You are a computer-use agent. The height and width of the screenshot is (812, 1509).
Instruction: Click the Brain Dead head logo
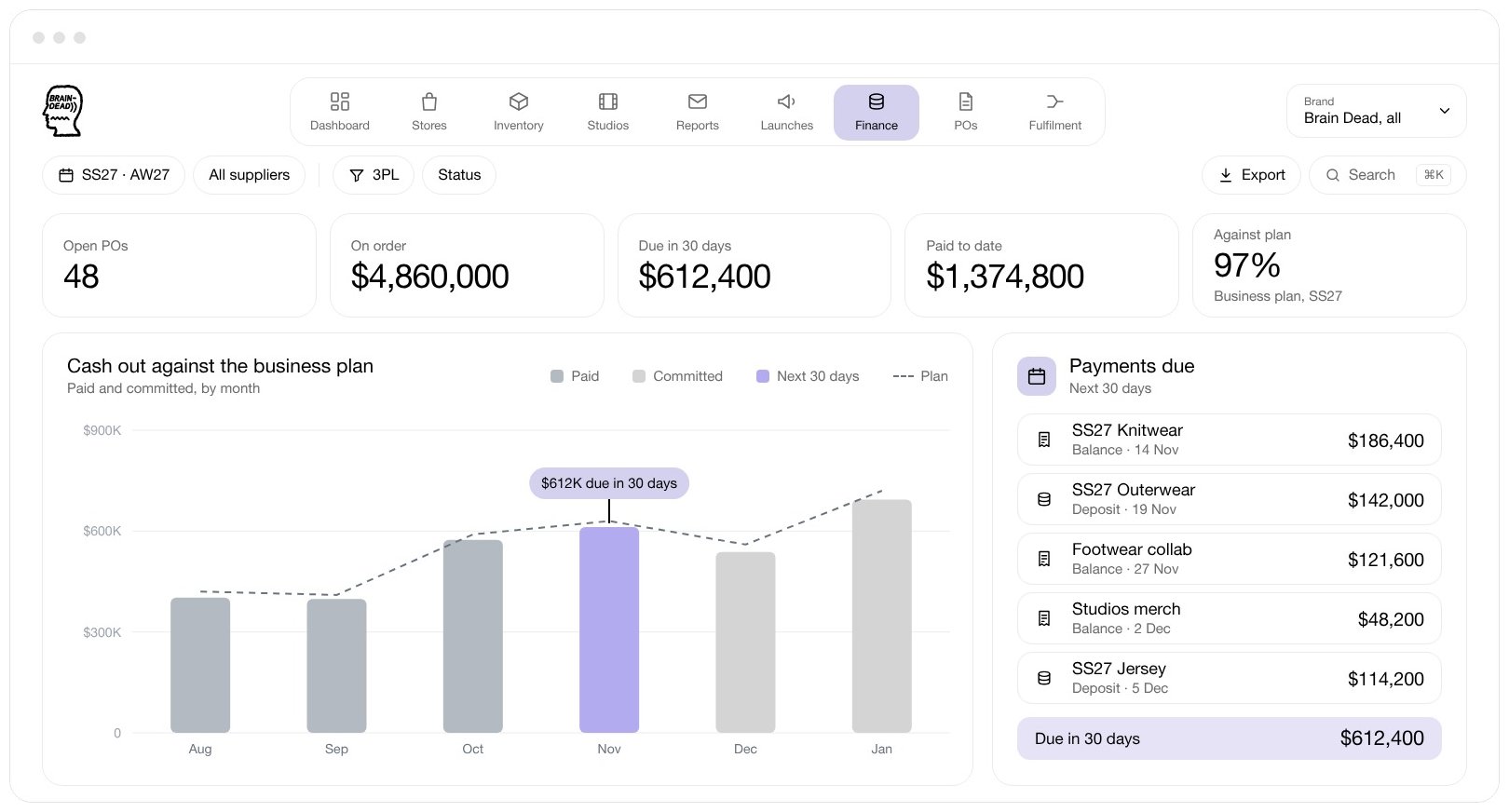pos(63,111)
